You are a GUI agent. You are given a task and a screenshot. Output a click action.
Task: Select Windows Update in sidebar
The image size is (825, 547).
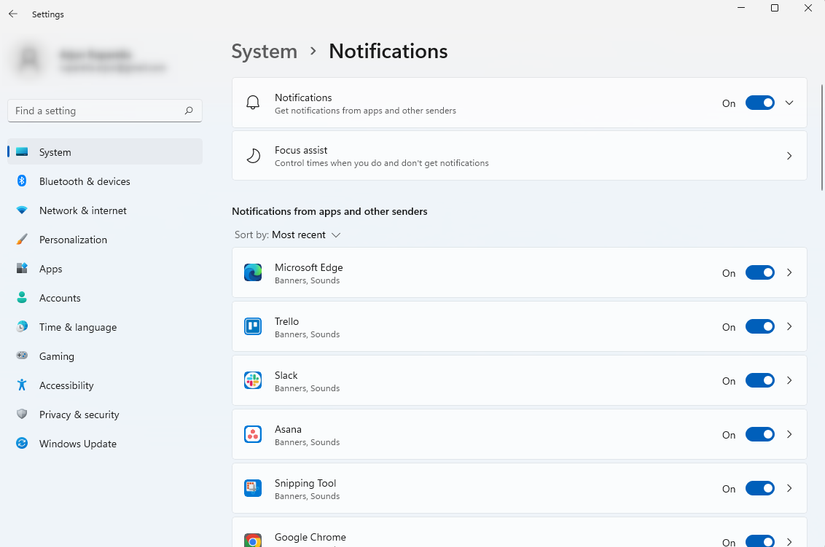(x=77, y=443)
